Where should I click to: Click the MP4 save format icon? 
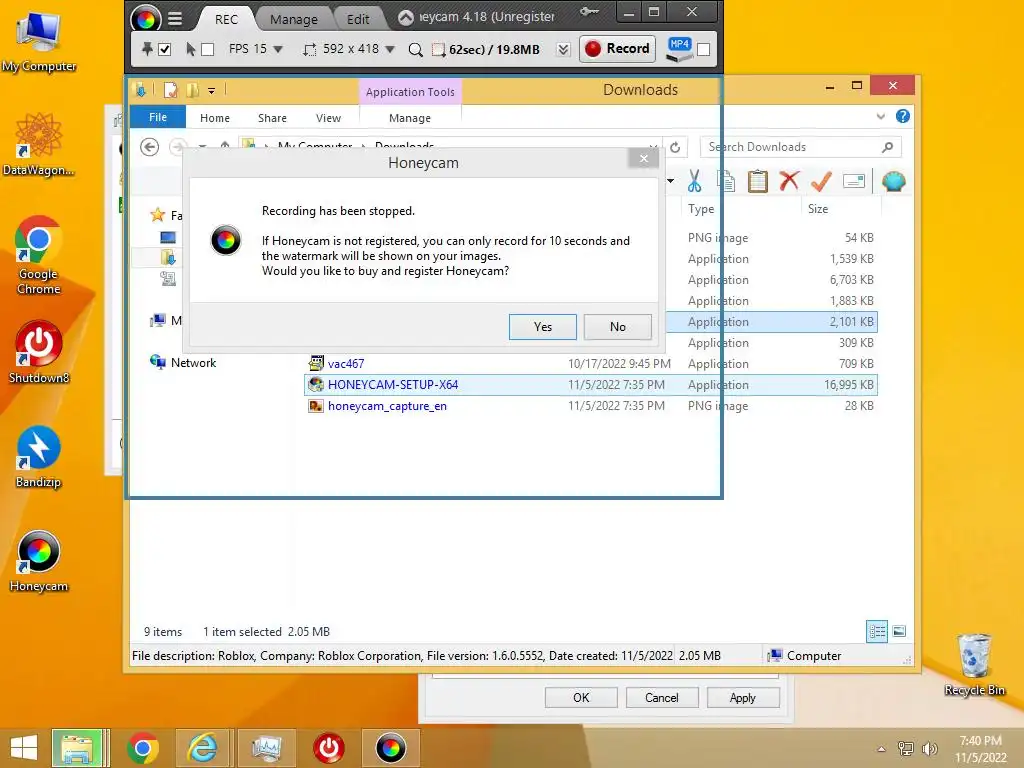click(679, 49)
